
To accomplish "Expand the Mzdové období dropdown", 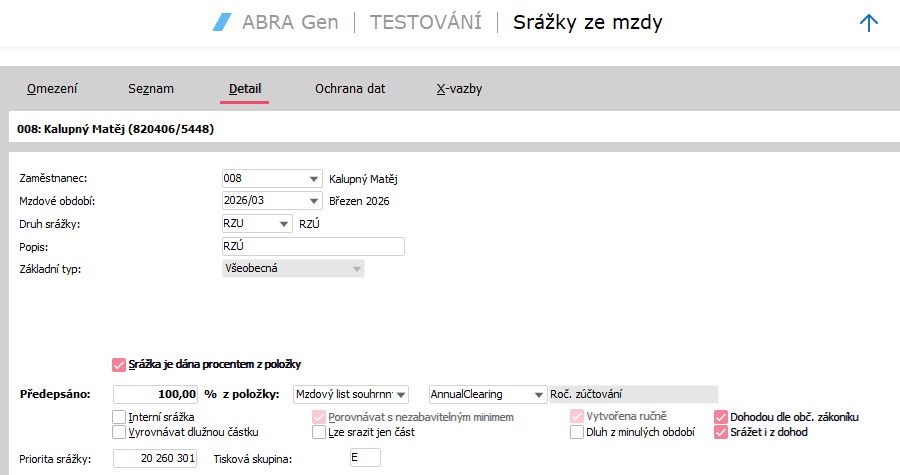I will click(313, 201).
